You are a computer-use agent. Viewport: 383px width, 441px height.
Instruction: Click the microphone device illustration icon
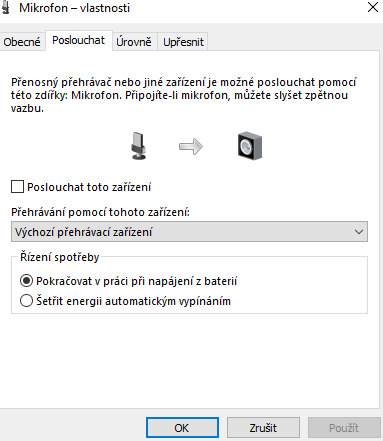138,146
